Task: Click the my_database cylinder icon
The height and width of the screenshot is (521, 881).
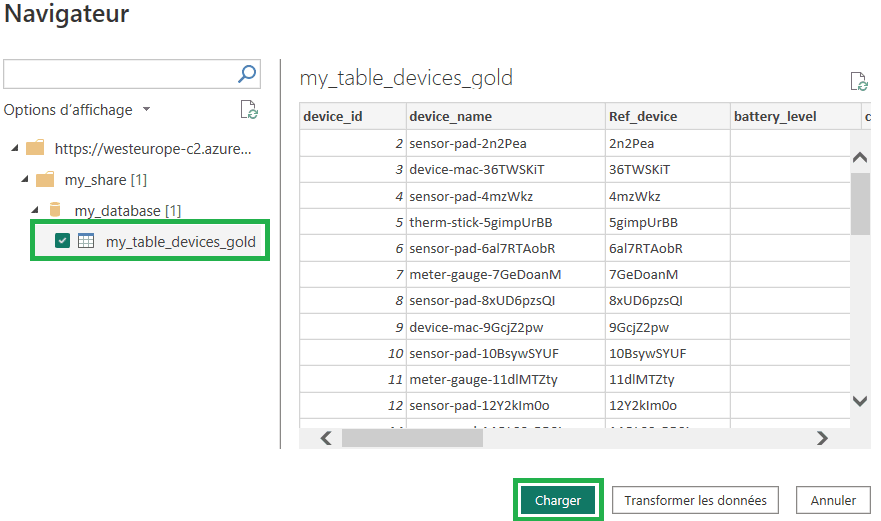Action: [x=55, y=210]
